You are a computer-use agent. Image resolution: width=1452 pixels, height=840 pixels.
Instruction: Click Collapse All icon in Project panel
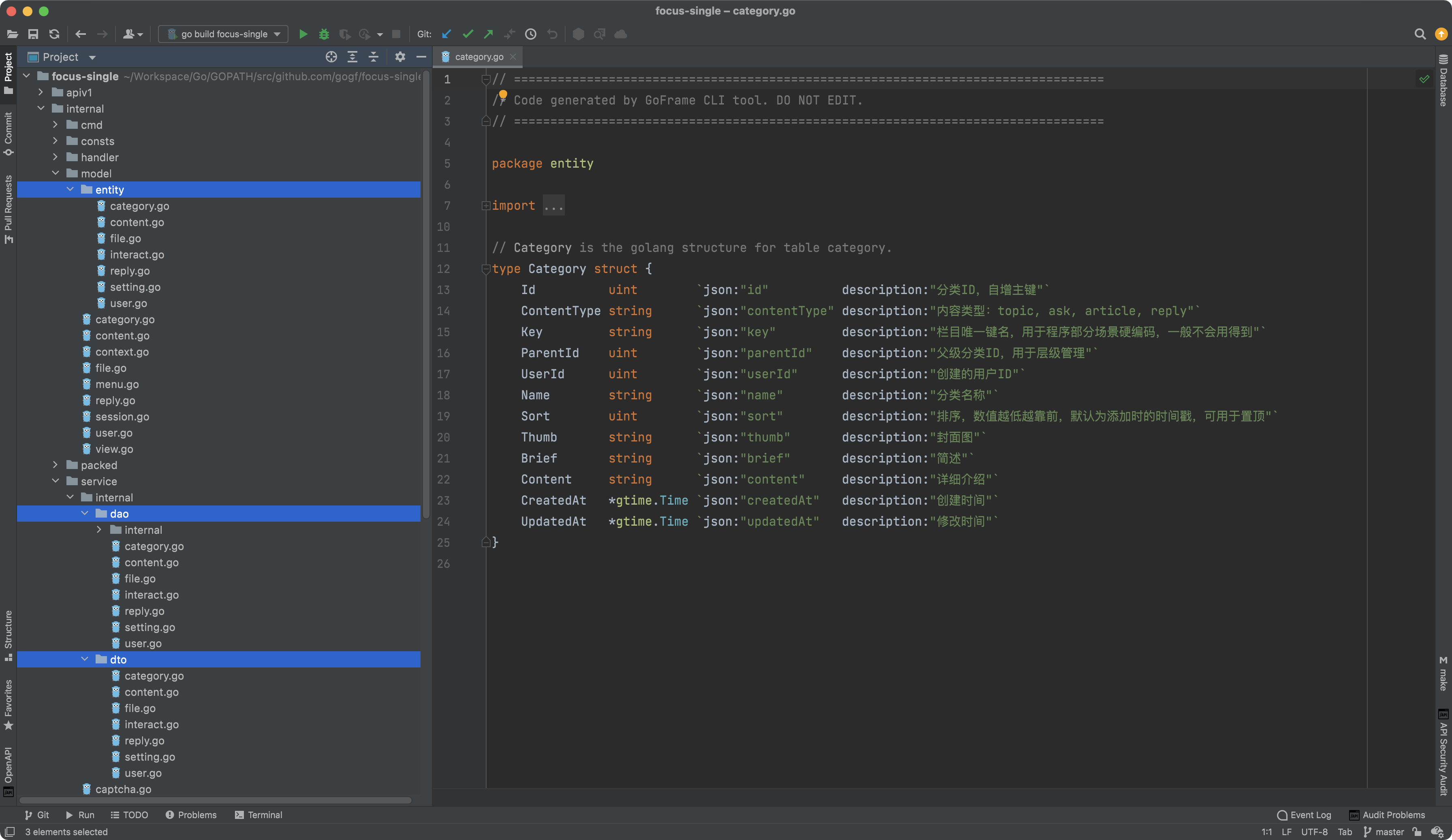point(374,56)
